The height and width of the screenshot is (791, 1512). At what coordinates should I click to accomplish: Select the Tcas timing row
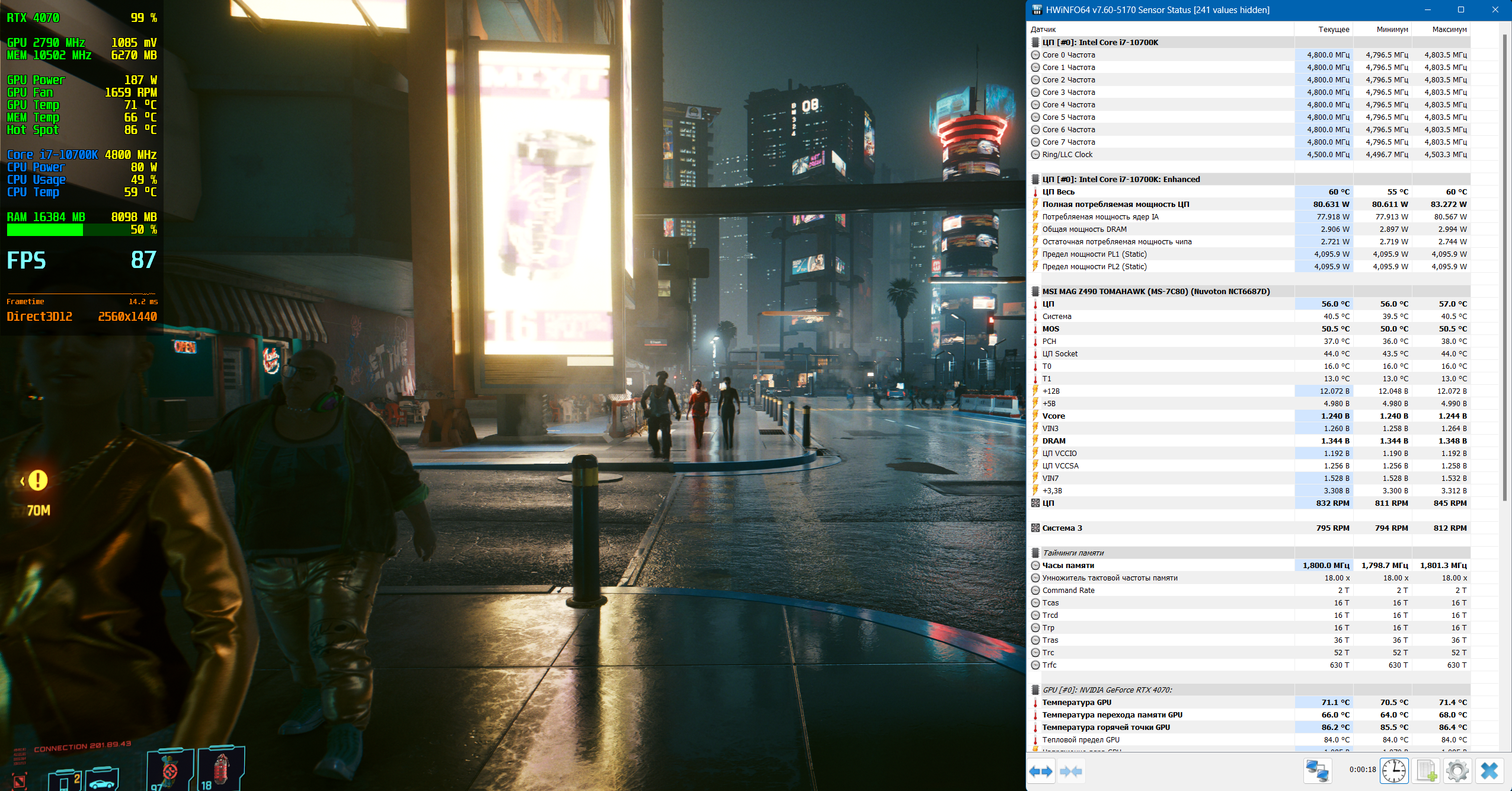[x=1249, y=602]
